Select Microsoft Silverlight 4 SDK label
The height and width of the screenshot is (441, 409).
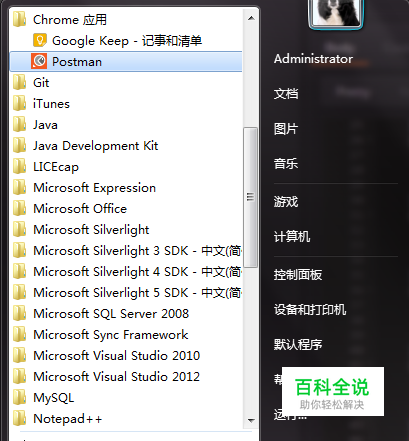point(137,272)
